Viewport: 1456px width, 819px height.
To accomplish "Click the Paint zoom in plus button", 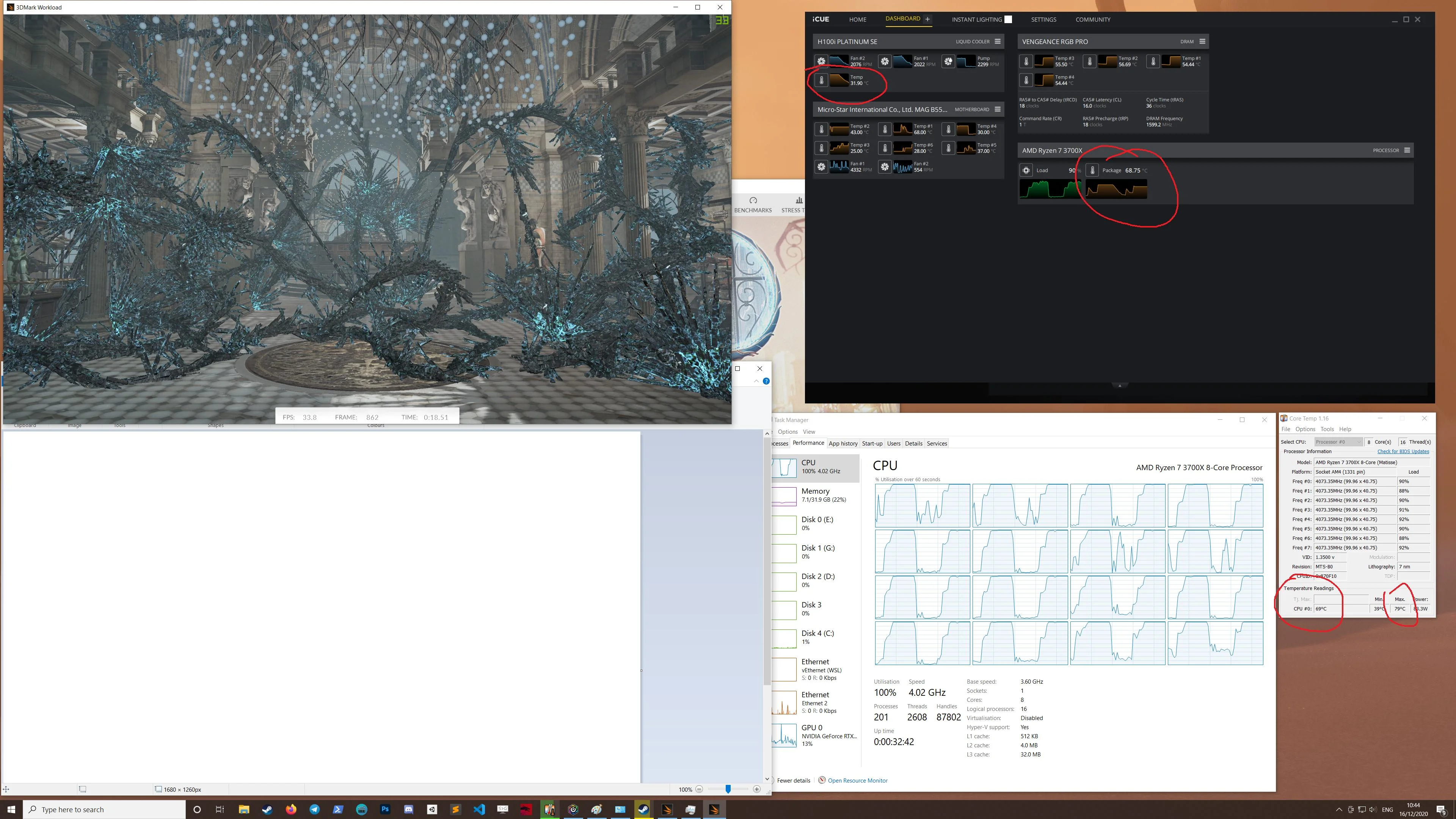I will 757,789.
